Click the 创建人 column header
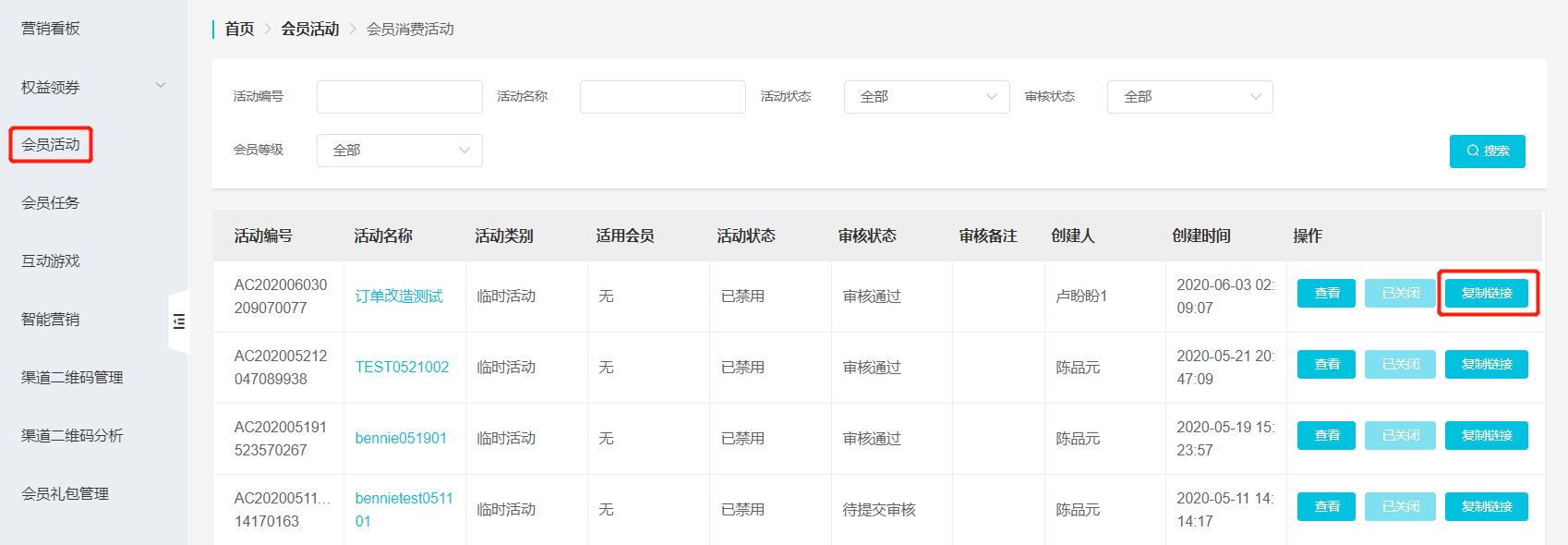1568x545 pixels. coord(1073,236)
